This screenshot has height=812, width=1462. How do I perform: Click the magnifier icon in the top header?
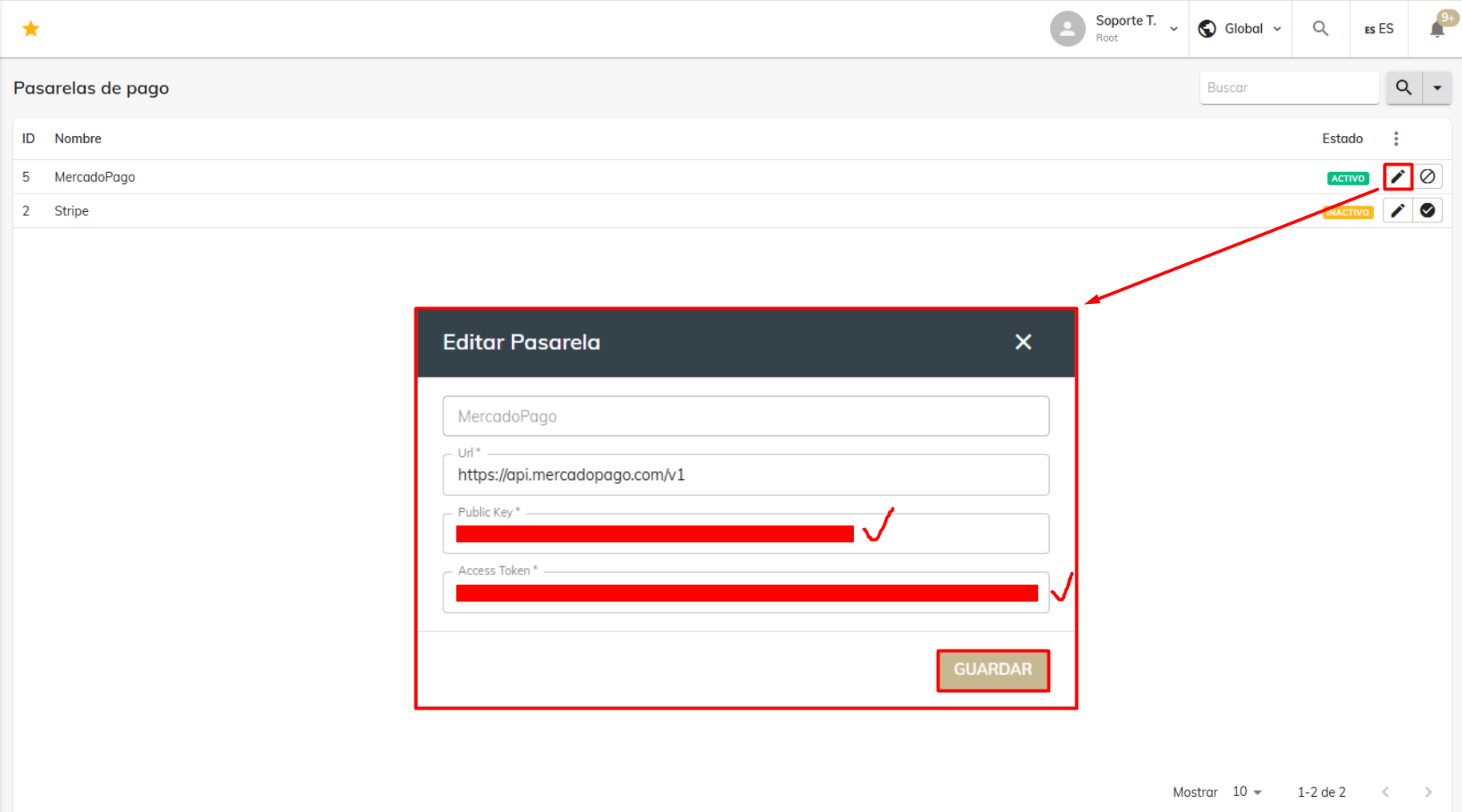point(1320,29)
